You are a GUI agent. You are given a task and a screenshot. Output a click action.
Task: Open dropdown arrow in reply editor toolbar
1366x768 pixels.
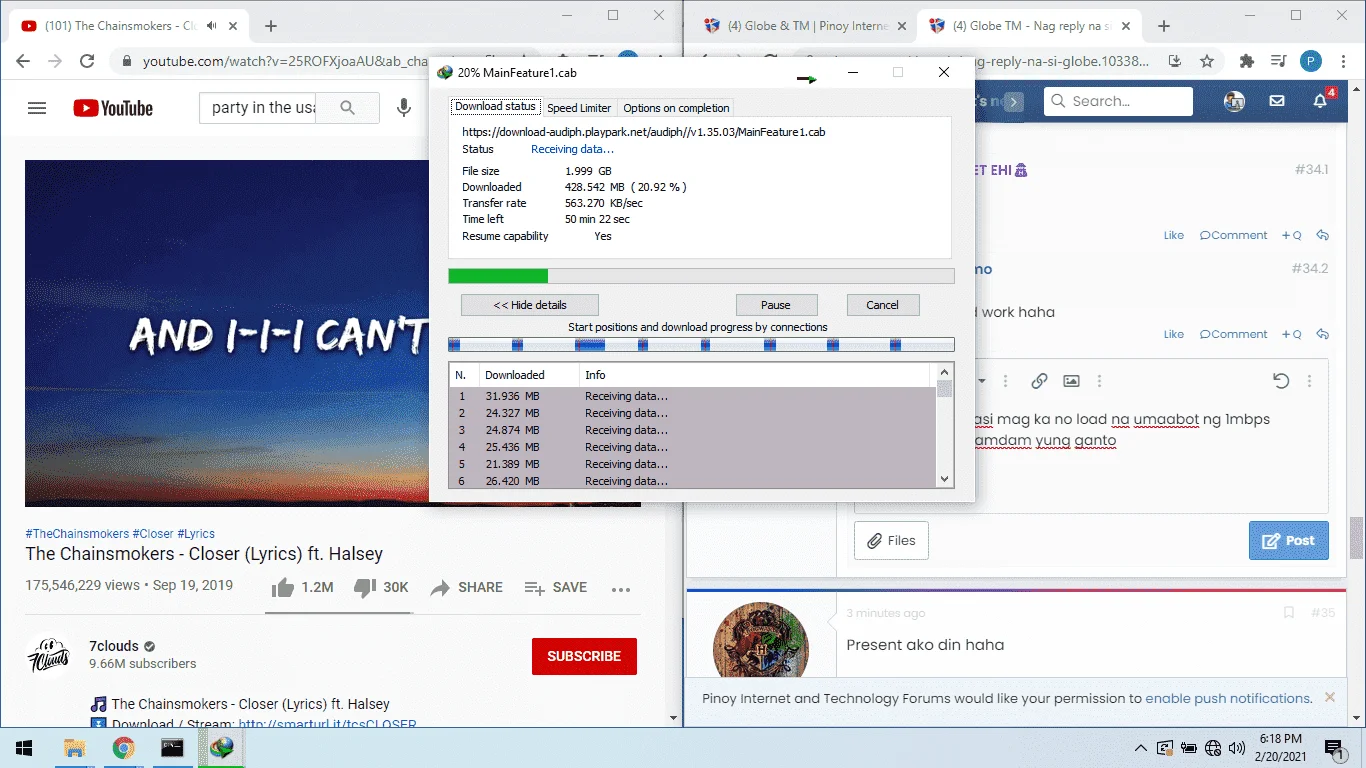click(982, 381)
